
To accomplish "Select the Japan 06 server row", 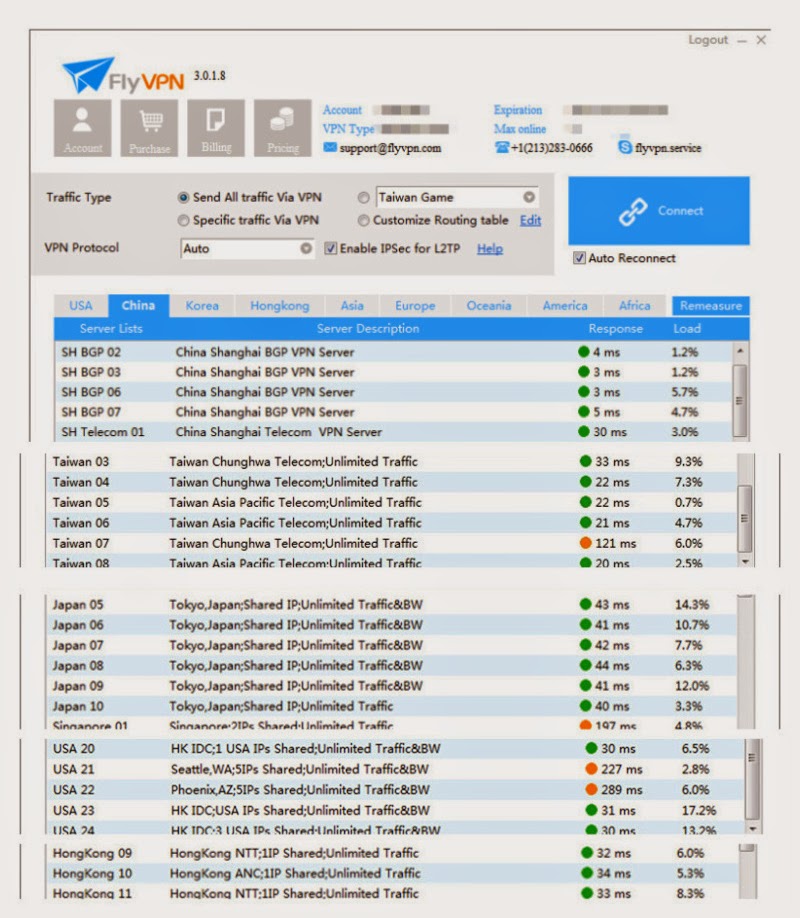I will click(391, 625).
